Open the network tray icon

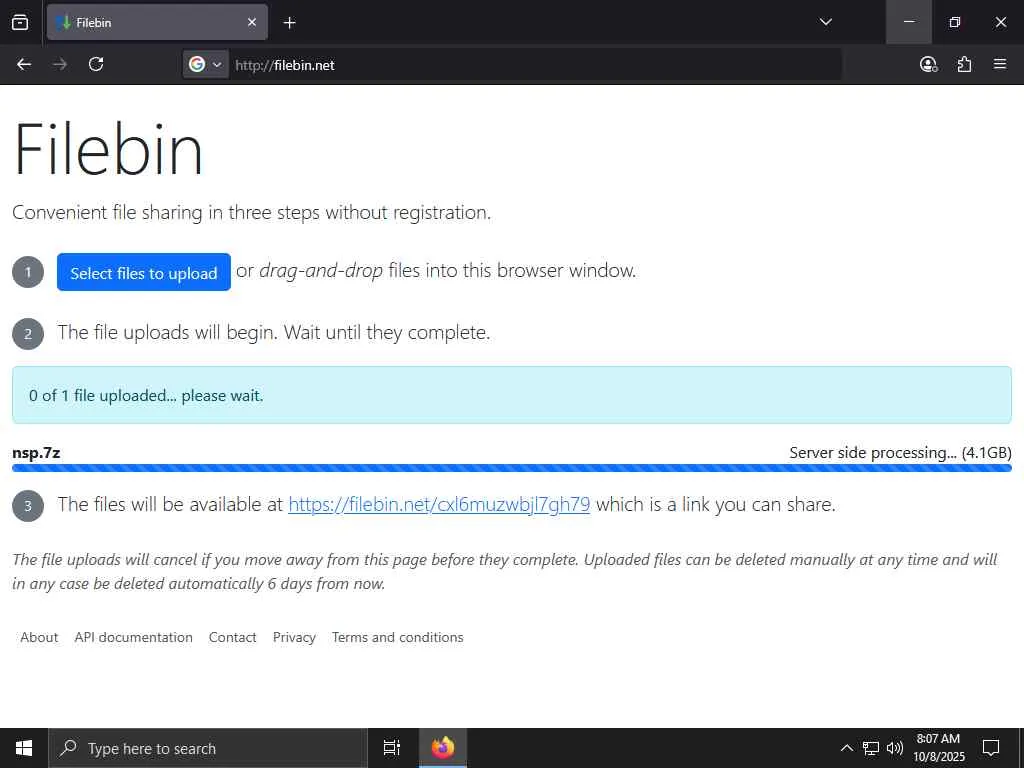(x=871, y=748)
